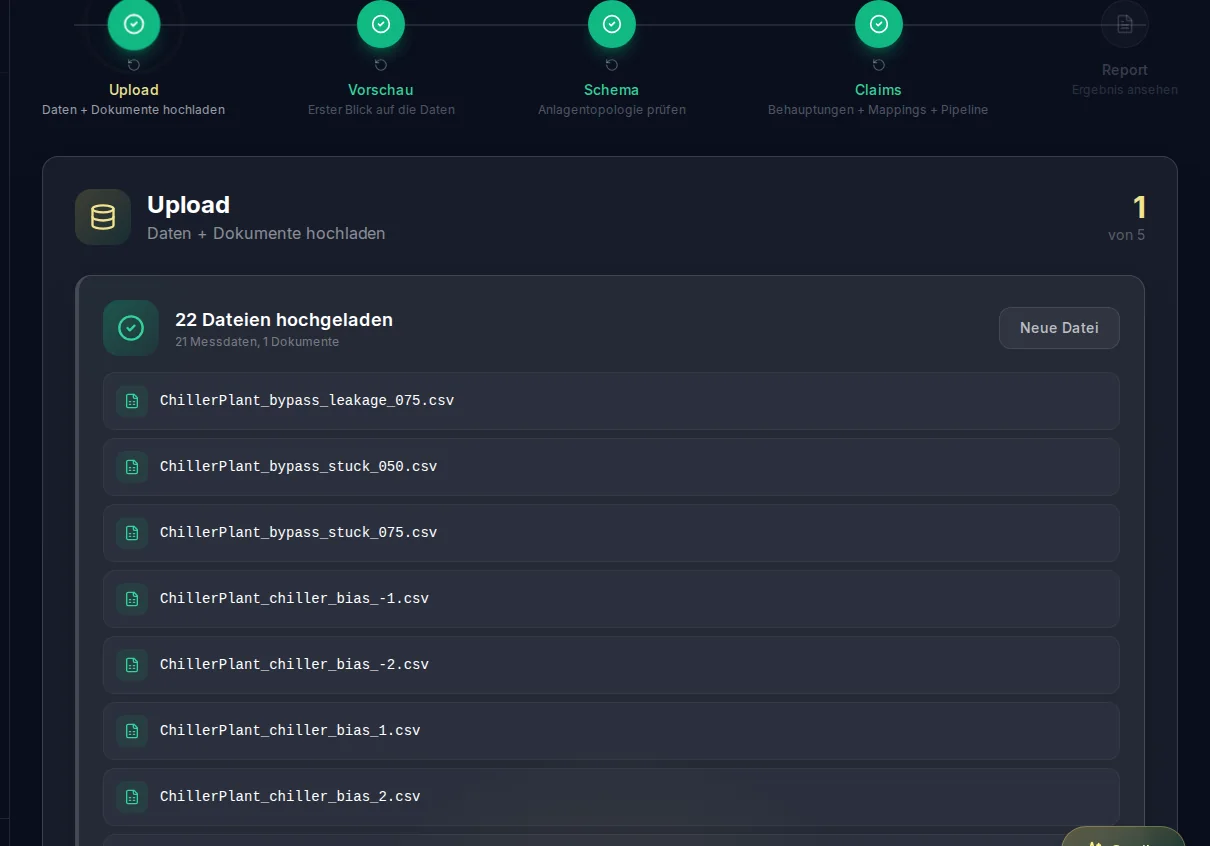Image resolution: width=1210 pixels, height=846 pixels.
Task: Click the Report step document icon
Action: point(1125,24)
